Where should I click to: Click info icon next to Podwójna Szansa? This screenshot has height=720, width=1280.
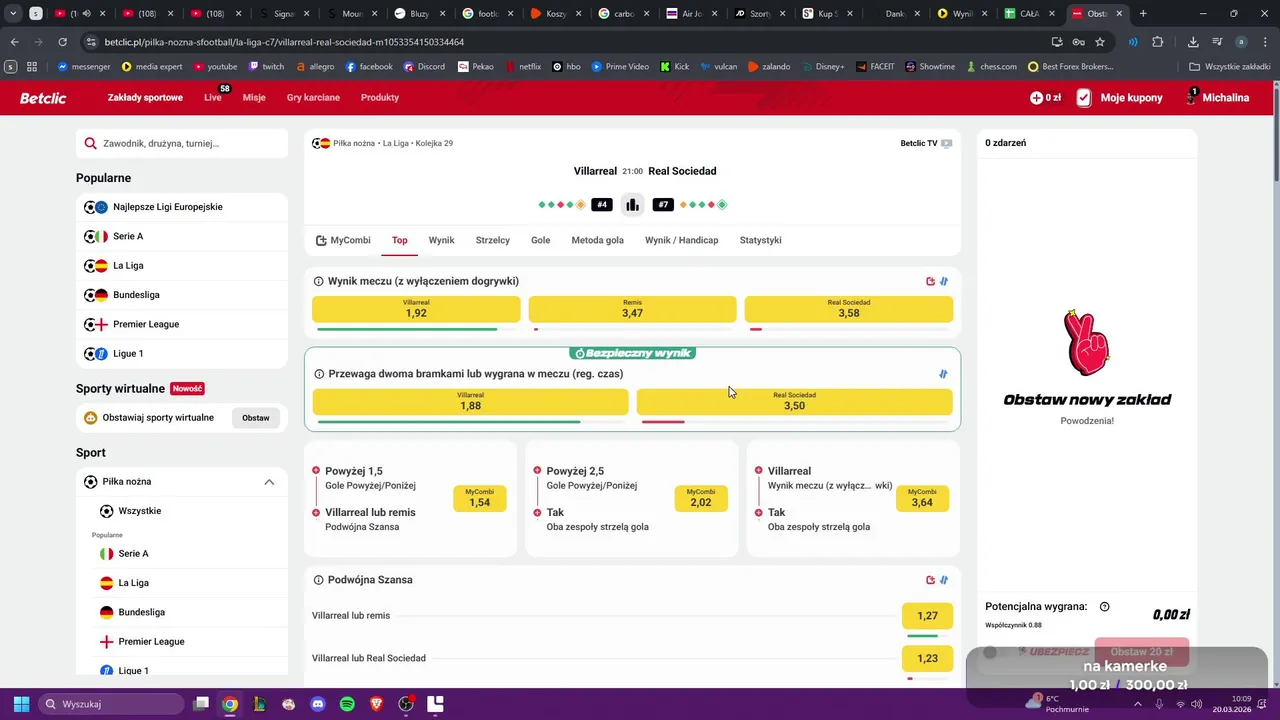click(319, 580)
